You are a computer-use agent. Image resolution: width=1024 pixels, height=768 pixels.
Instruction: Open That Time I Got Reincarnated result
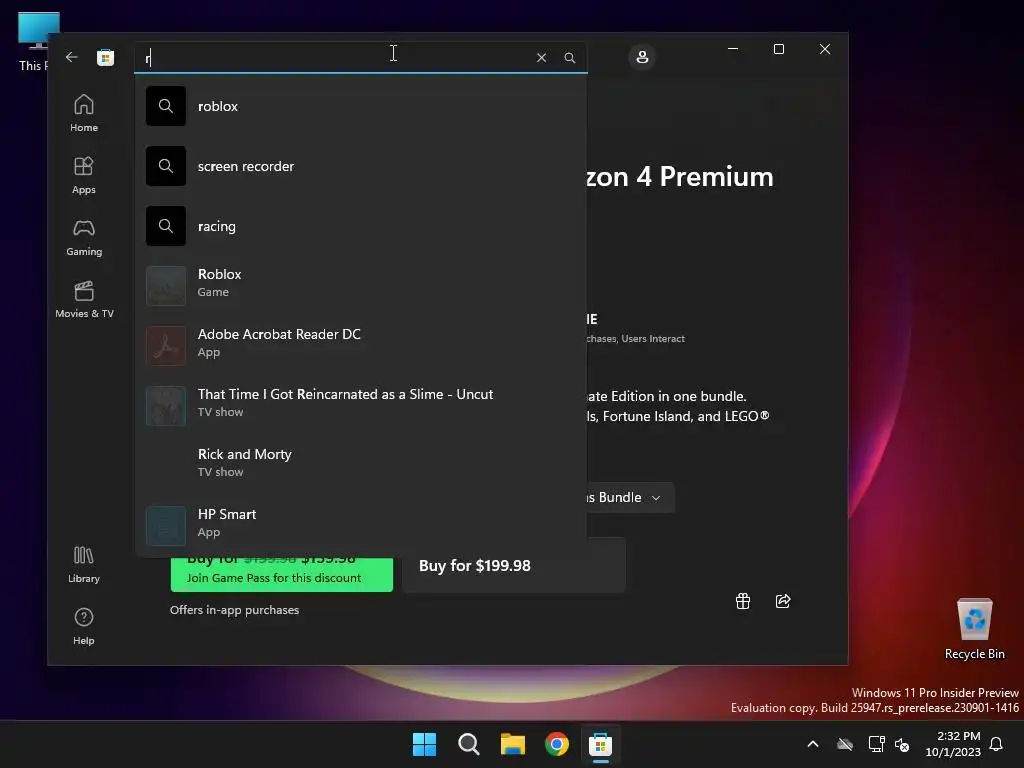point(360,406)
